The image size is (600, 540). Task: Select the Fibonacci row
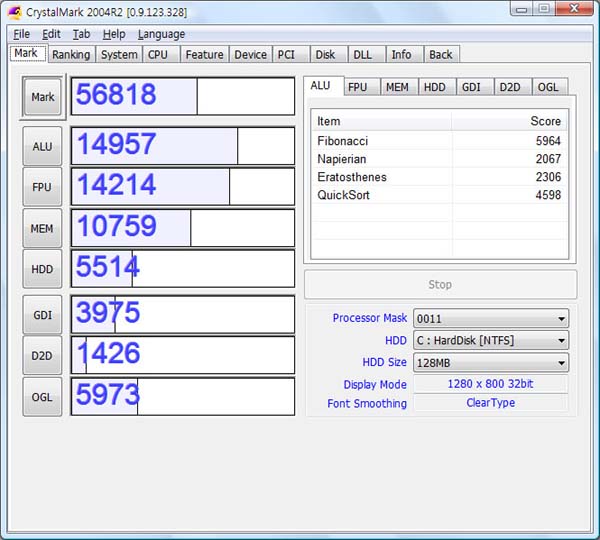tap(439, 141)
